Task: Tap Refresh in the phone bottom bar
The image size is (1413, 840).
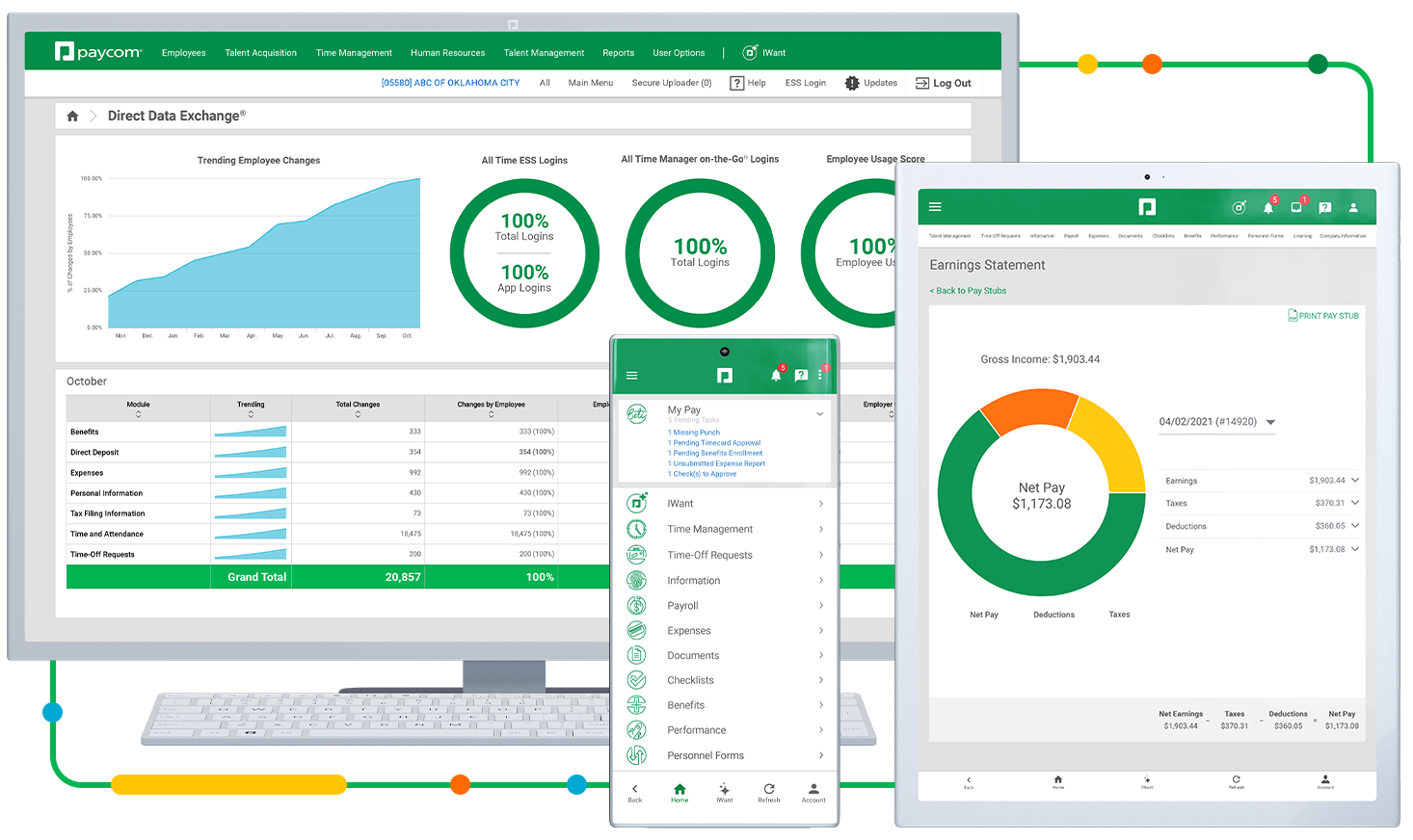Action: pos(769,792)
